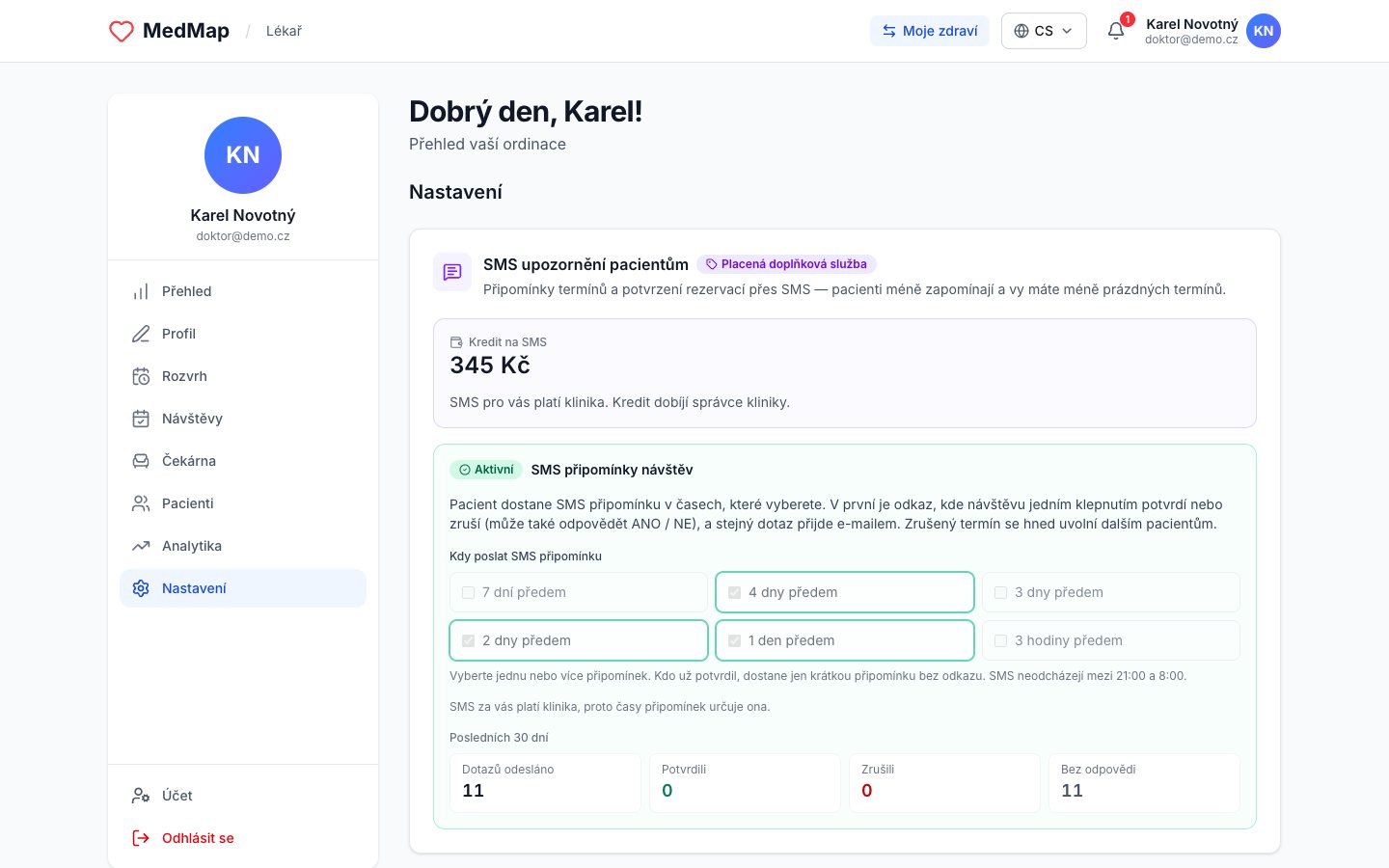The height and width of the screenshot is (868, 1389).
Task: Toggle the 7 dní předem checkbox
Action: pyautogui.click(x=469, y=592)
